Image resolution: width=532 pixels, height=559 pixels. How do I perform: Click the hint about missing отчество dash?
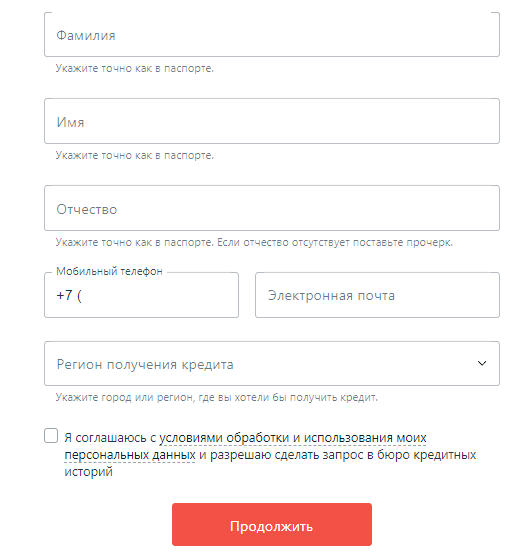(335, 242)
